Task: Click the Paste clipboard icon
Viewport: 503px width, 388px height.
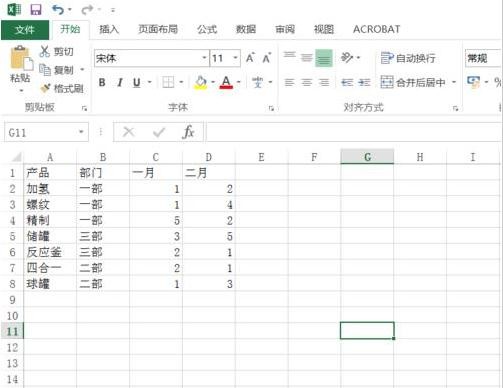Action: pos(21,59)
